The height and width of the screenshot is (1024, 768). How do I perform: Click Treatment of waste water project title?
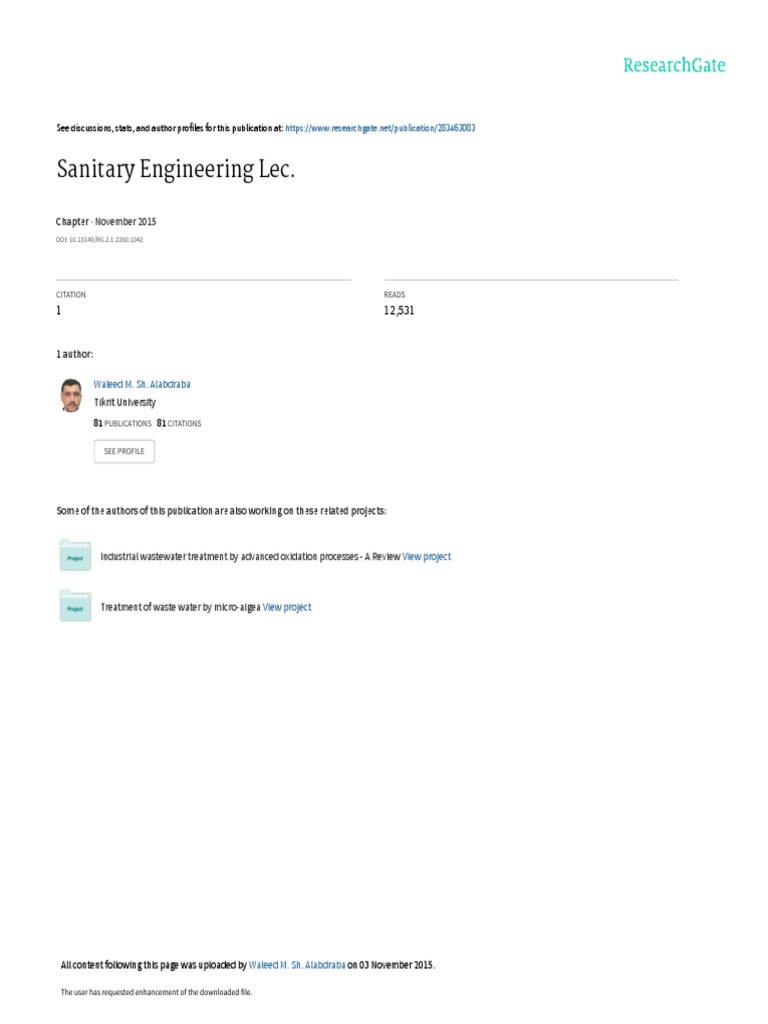click(180, 607)
